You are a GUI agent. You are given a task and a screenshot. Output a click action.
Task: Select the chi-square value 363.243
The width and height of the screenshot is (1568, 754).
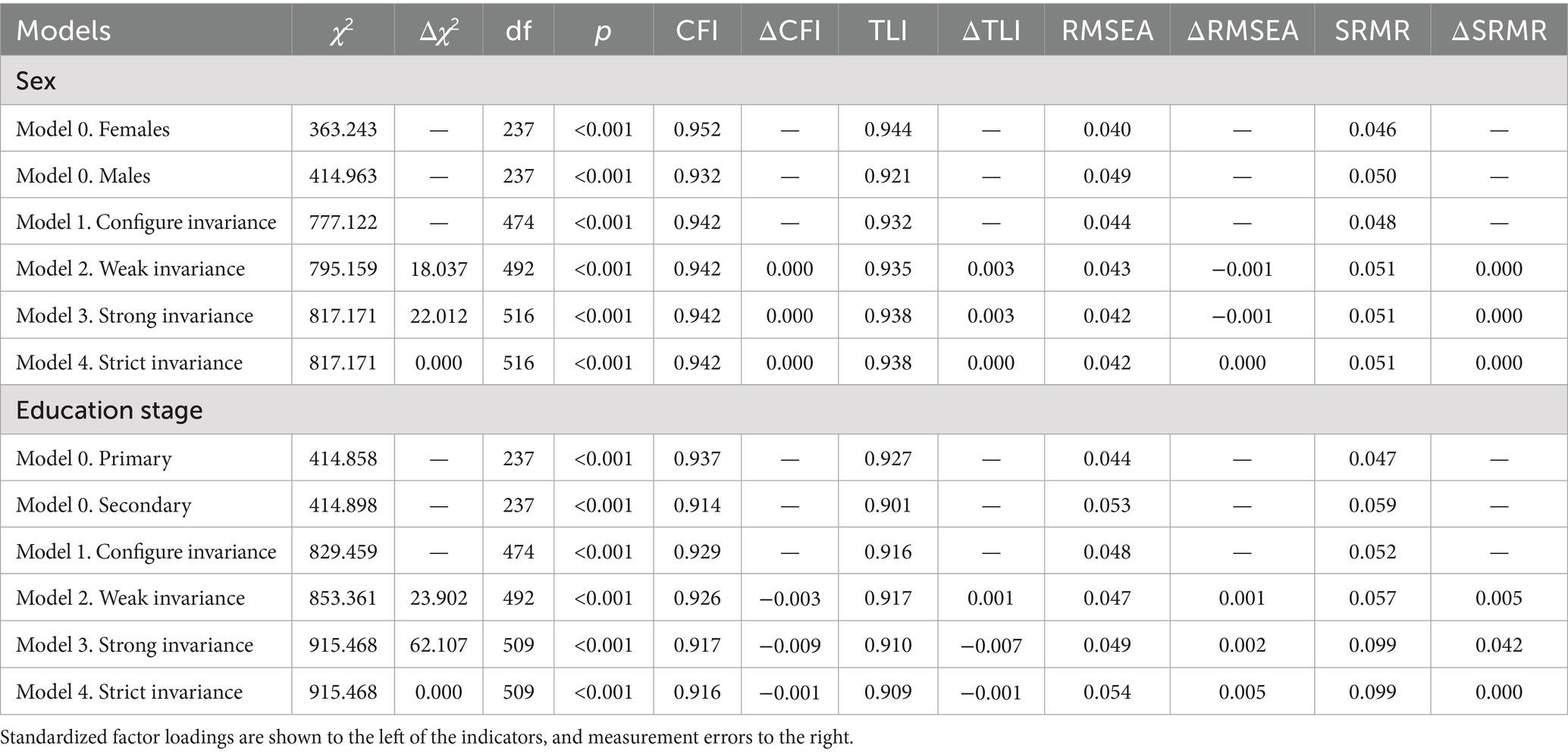[343, 129]
